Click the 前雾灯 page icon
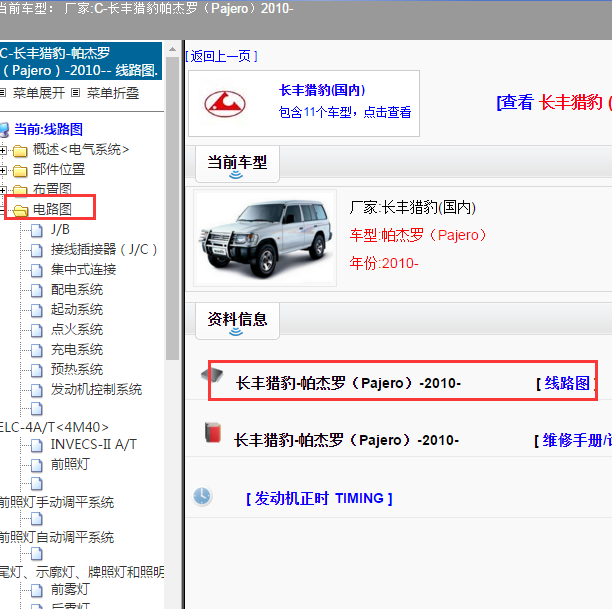Image resolution: width=612 pixels, height=609 pixels. 37,590
